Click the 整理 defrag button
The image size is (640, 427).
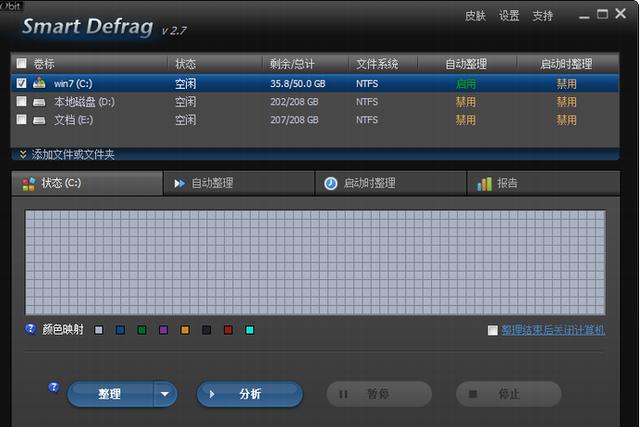point(111,394)
